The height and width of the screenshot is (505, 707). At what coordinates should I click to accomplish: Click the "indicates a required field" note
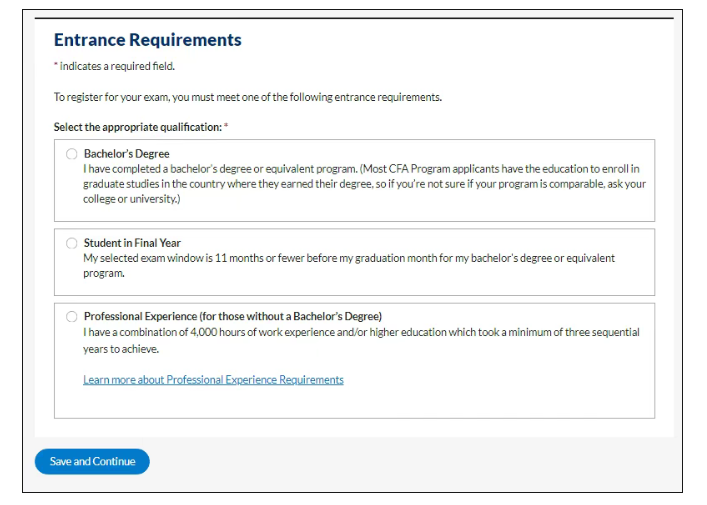[x=116, y=67]
